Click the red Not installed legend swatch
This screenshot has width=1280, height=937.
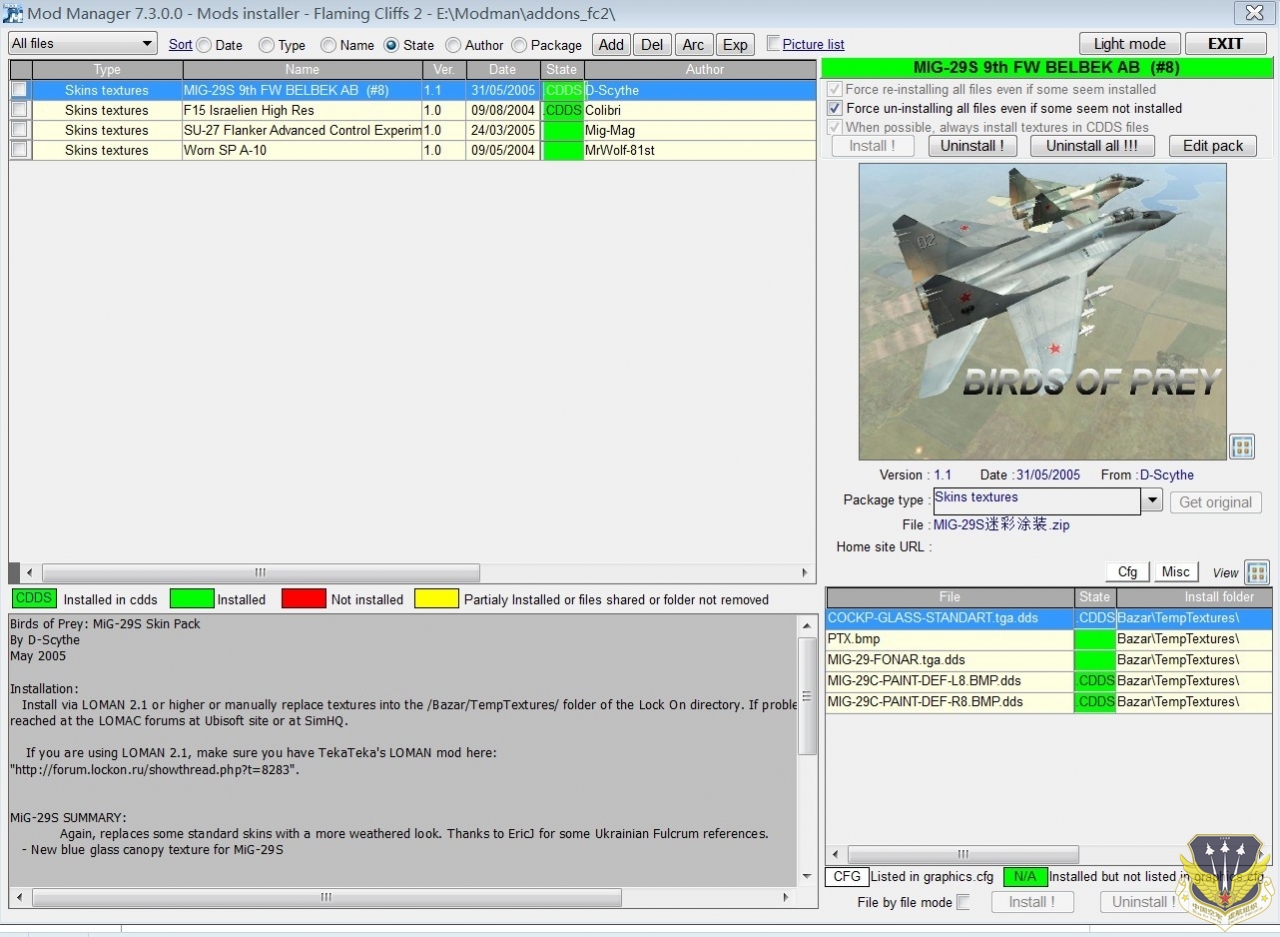[x=304, y=599]
